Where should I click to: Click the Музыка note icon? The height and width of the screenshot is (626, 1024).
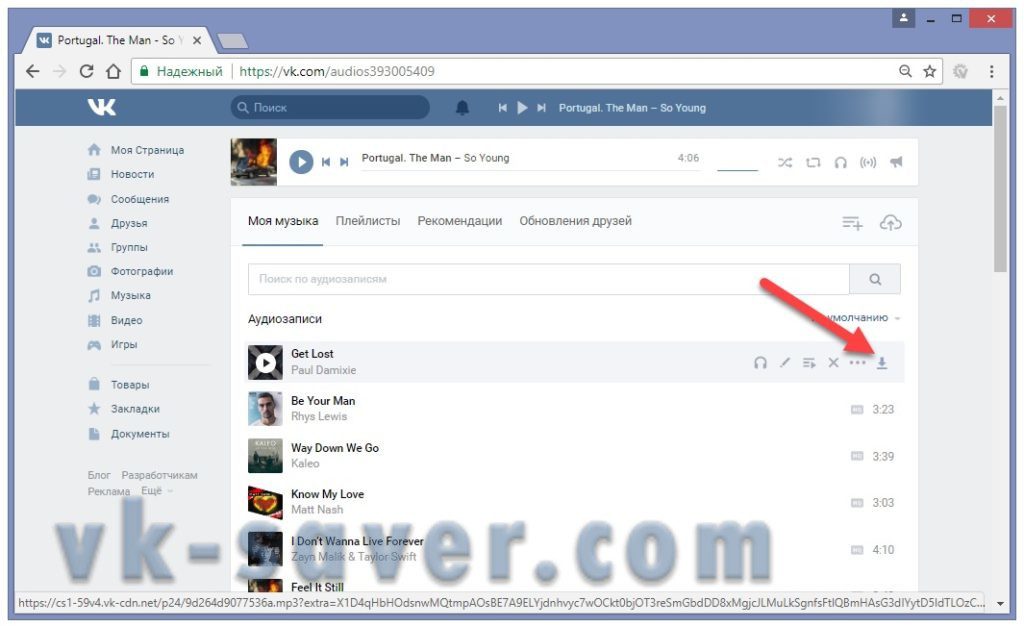pos(94,296)
